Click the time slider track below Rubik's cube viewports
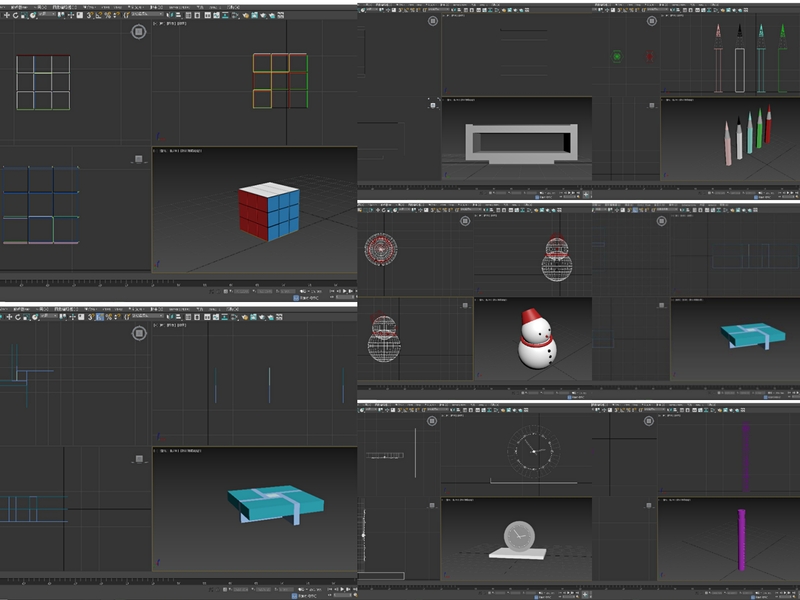Image resolution: width=800 pixels, height=600 pixels. pyautogui.click(x=178, y=283)
